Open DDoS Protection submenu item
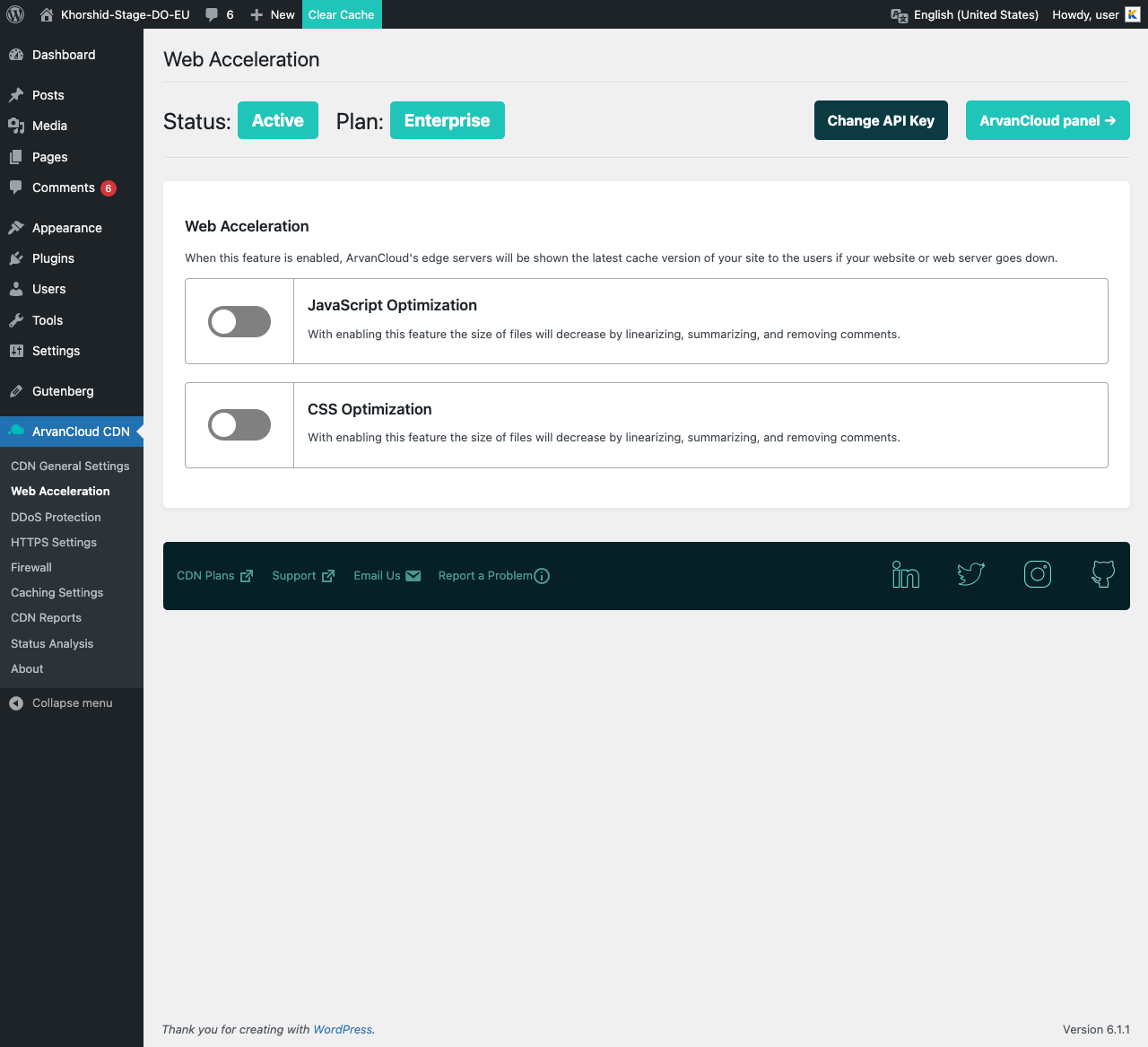The image size is (1148, 1047). pos(56,518)
